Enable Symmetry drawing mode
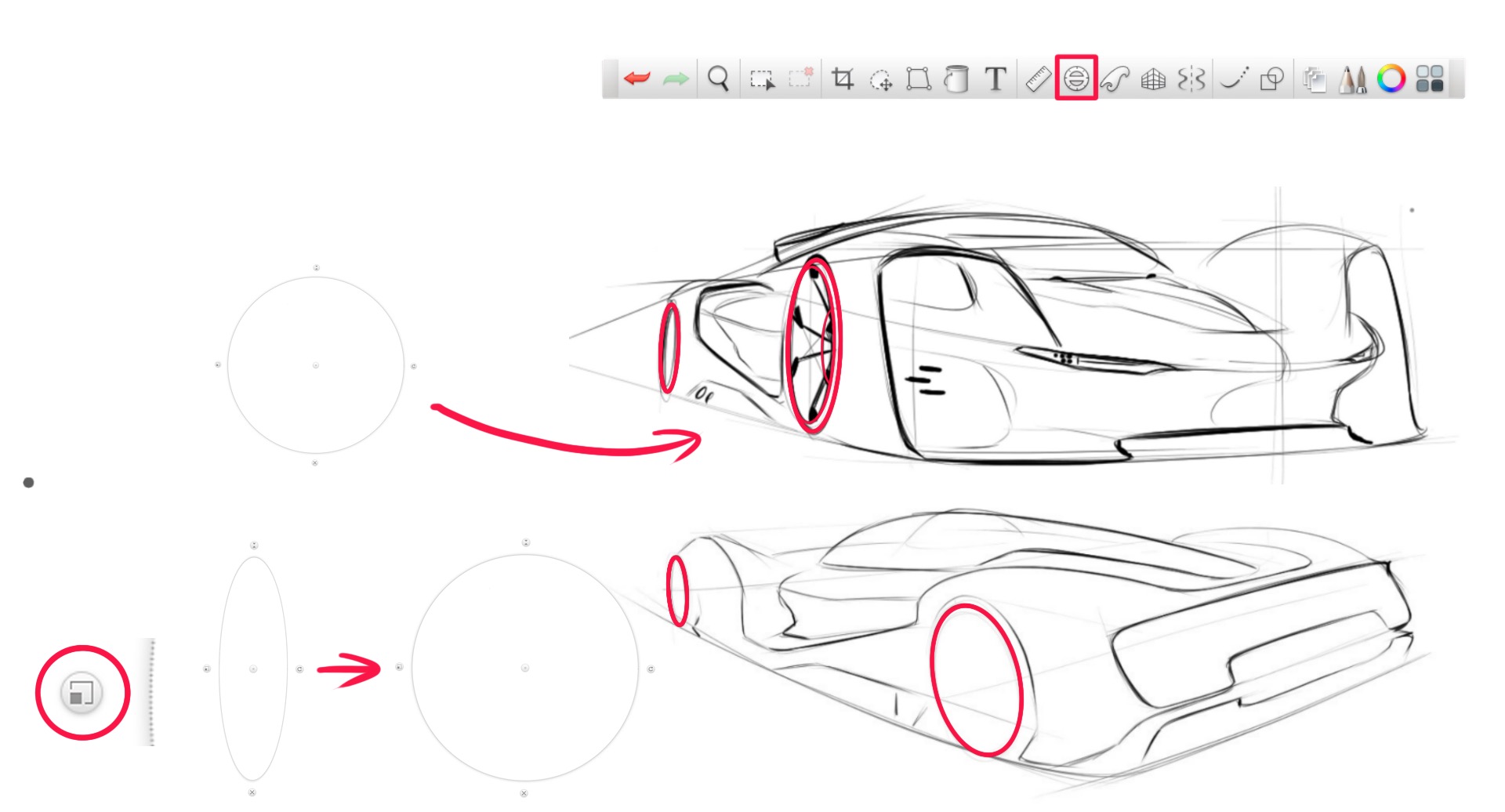Viewport: 1505px width, 812px height. [x=1191, y=79]
